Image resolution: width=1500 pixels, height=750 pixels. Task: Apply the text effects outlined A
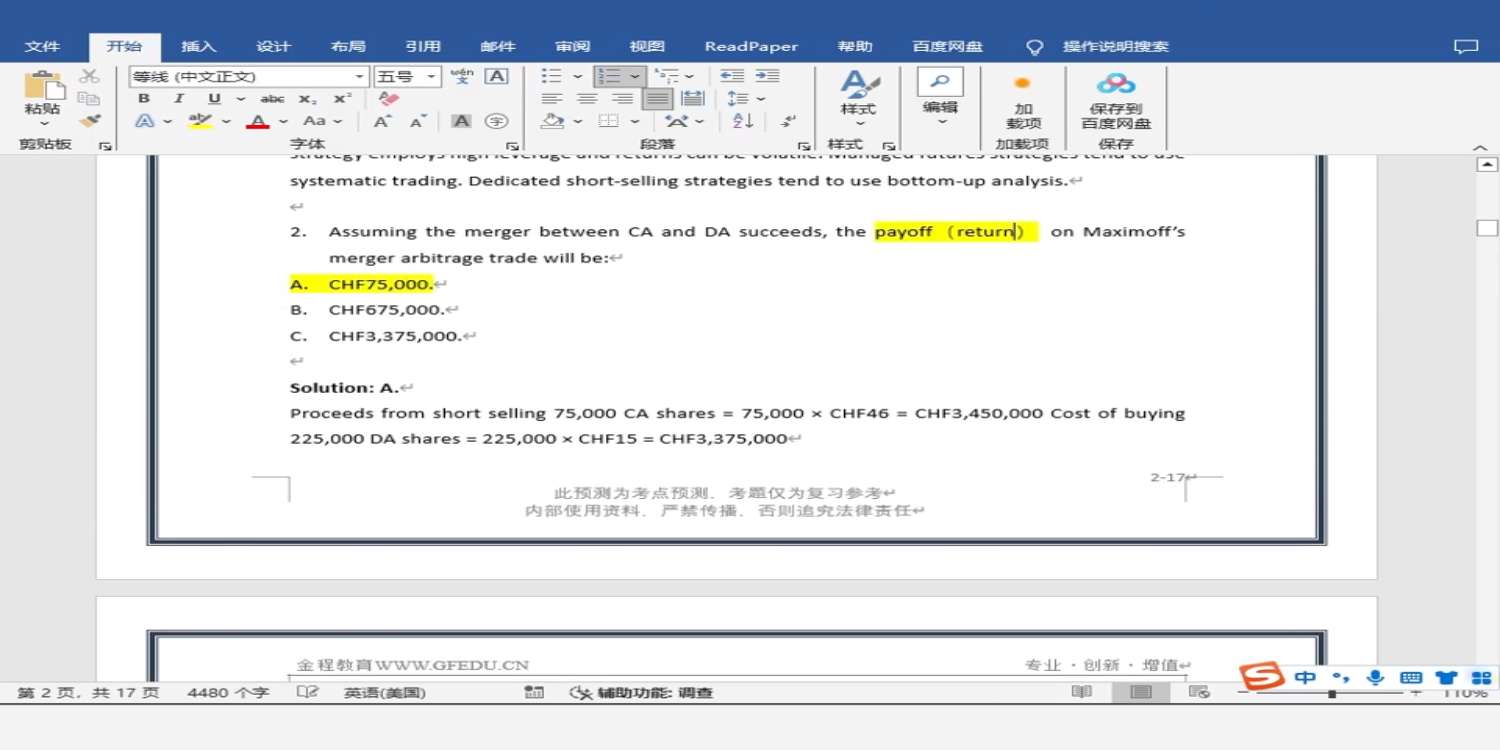[145, 121]
